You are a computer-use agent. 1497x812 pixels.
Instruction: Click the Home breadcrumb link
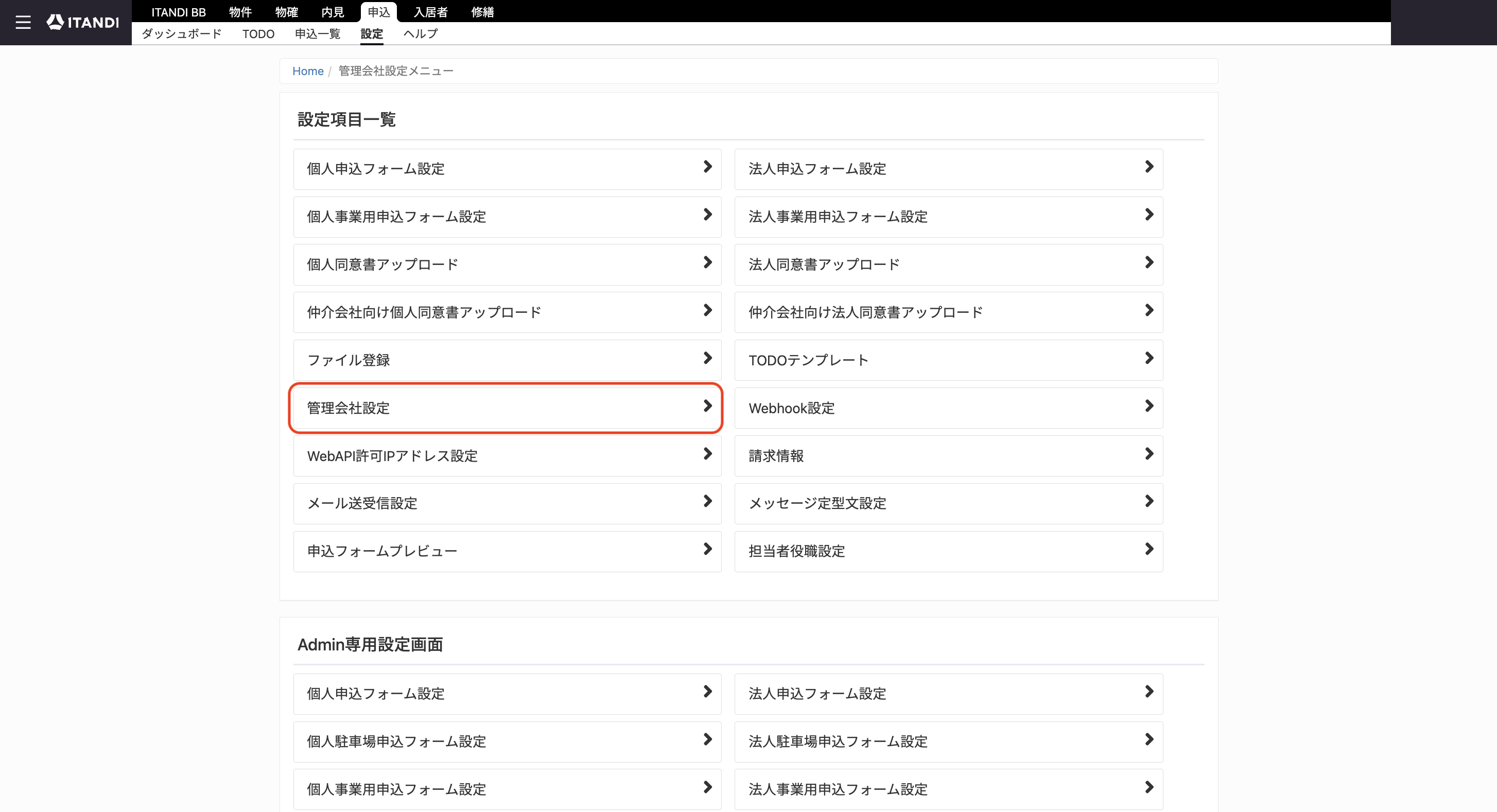[307, 71]
